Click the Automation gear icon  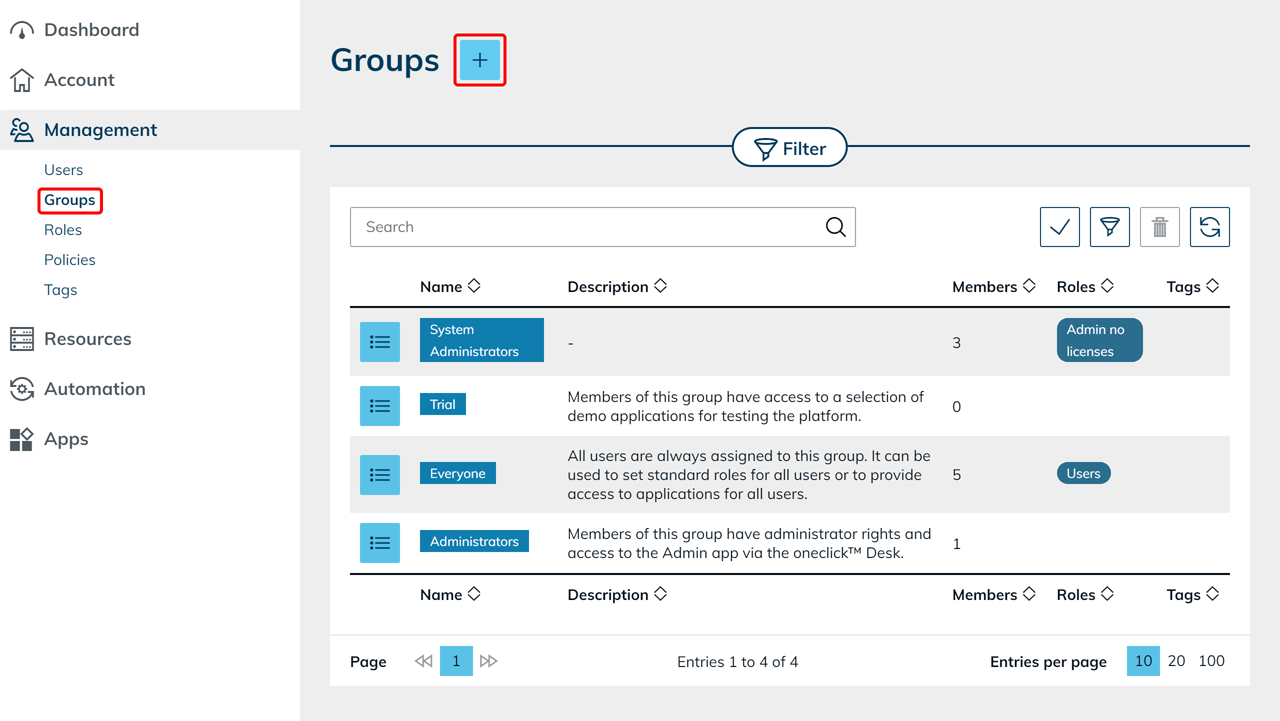22,389
